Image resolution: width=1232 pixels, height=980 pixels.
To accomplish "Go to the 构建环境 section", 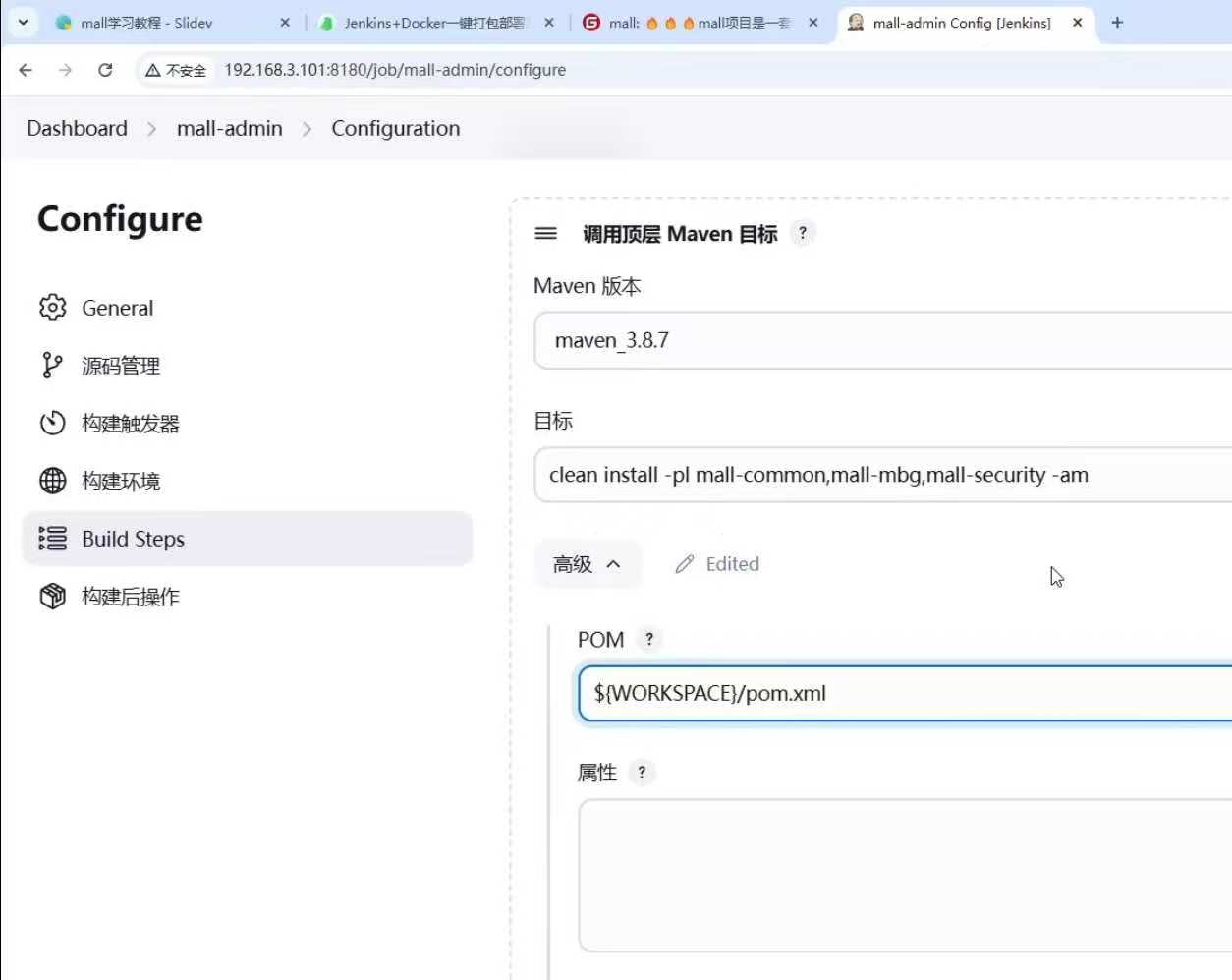I will pos(247,481).
